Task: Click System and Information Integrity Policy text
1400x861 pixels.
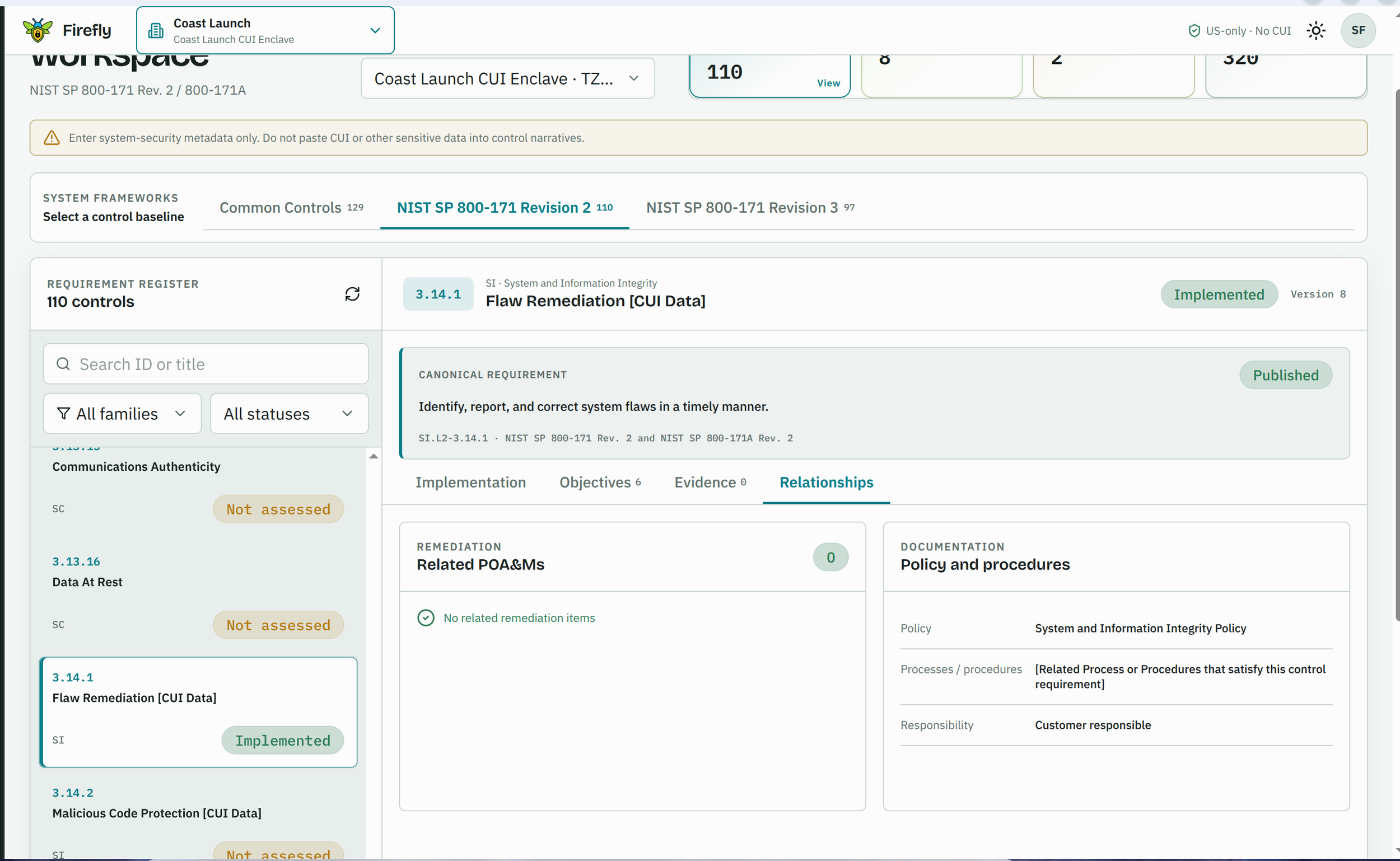Action: (x=1140, y=628)
